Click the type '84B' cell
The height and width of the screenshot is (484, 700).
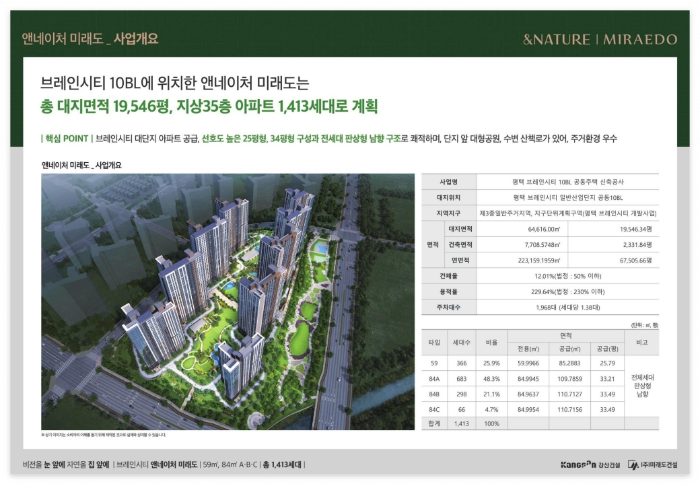434,394
